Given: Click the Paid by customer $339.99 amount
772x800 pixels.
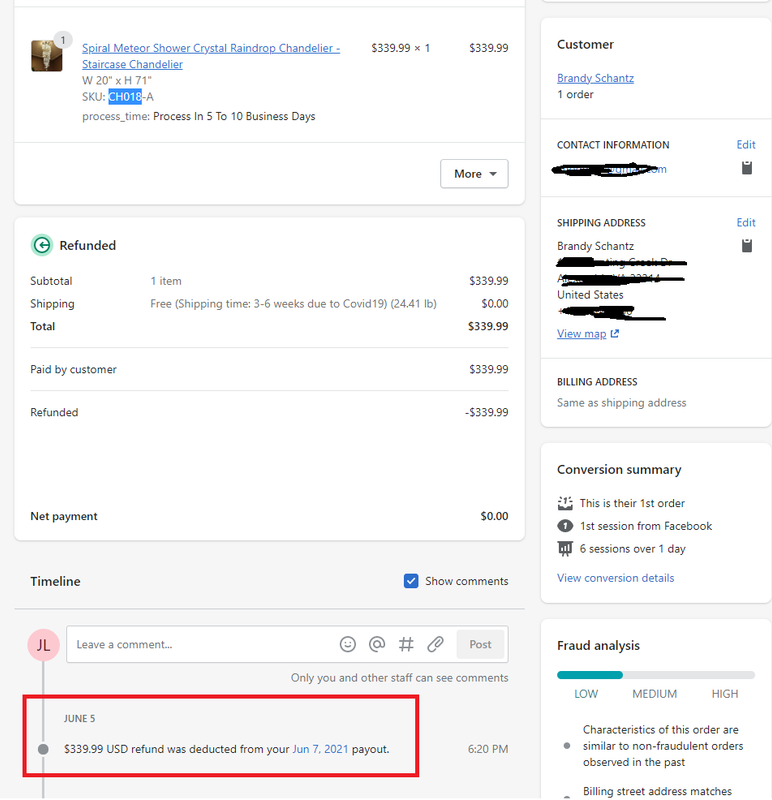Looking at the screenshot, I should coord(488,369).
